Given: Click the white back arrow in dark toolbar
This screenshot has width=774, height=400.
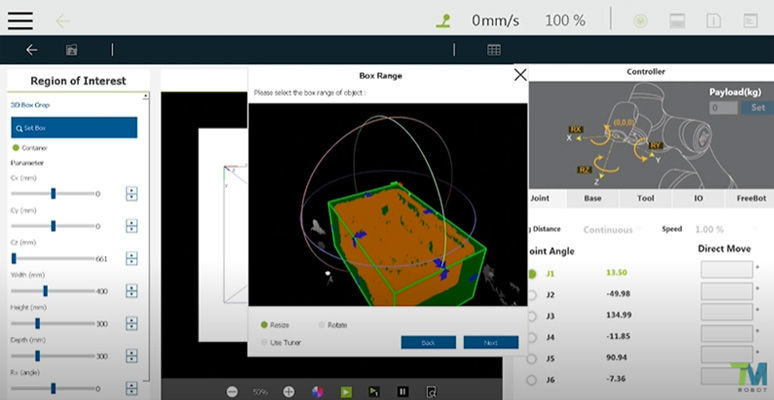Looking at the screenshot, I should (x=32, y=49).
